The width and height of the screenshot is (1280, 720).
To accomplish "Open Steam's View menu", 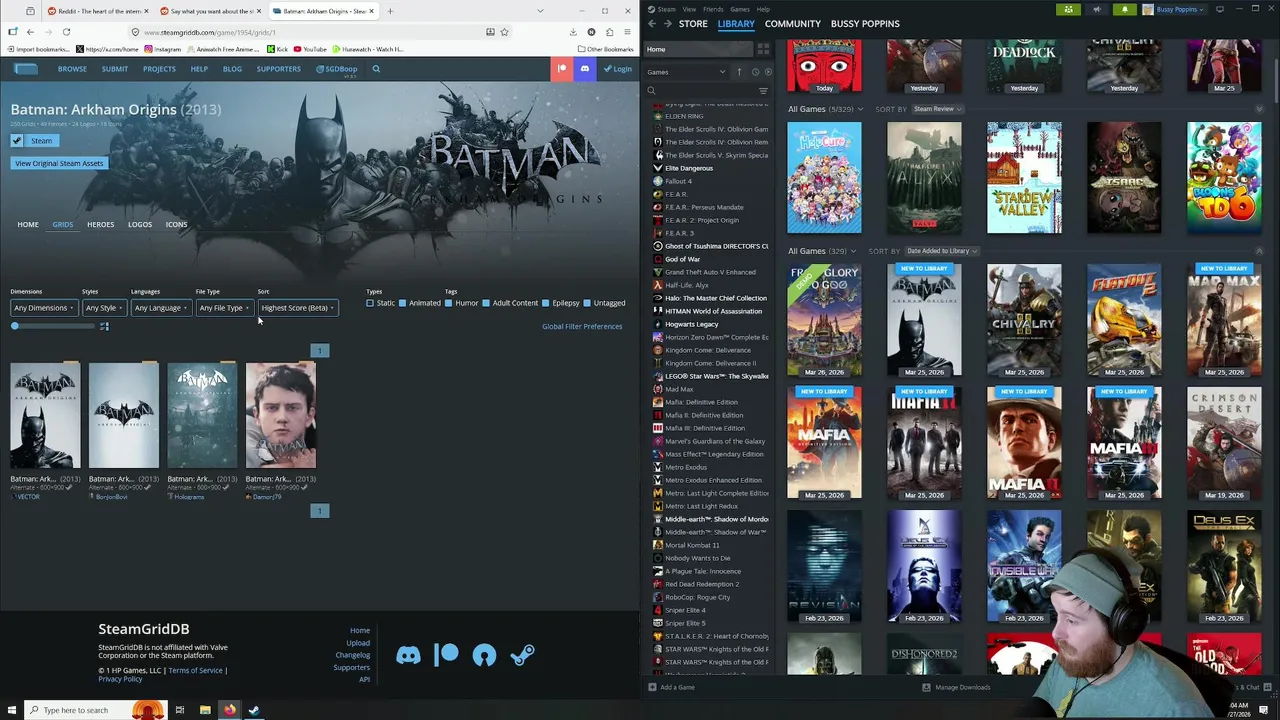I will click(689, 9).
